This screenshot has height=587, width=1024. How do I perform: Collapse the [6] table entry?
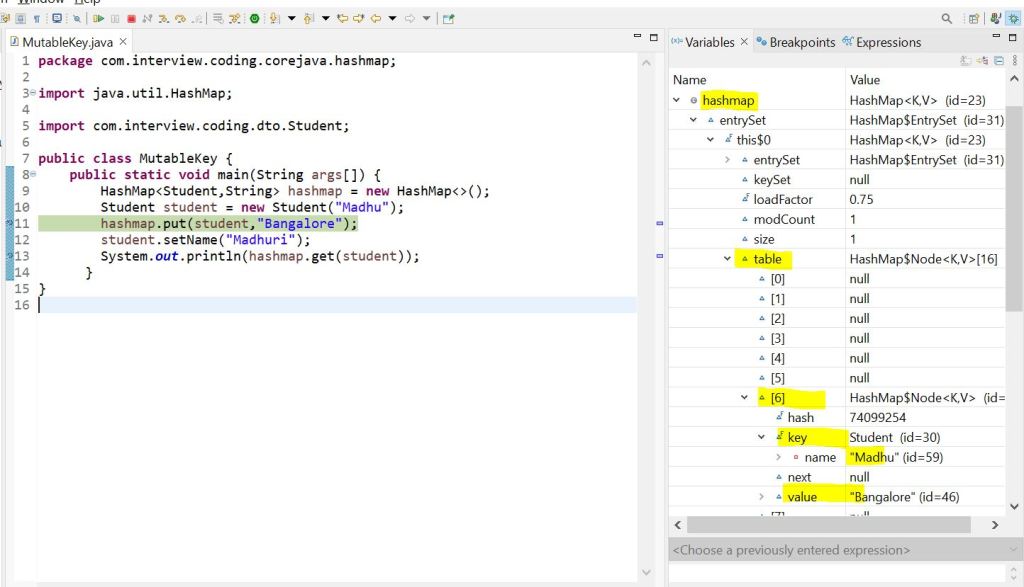point(744,398)
